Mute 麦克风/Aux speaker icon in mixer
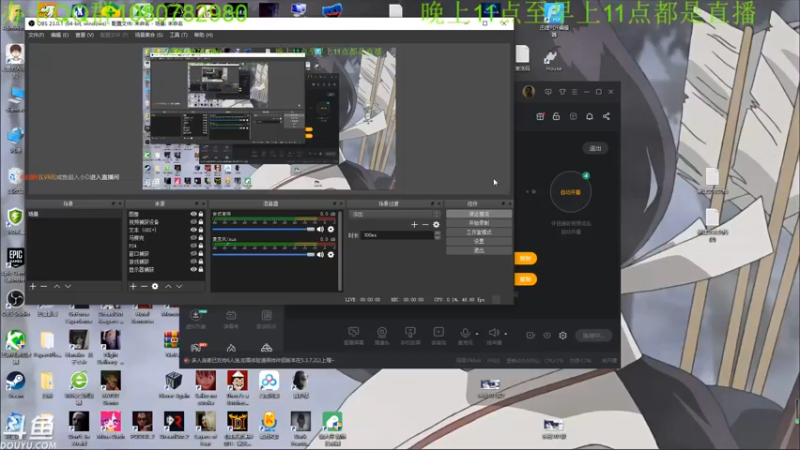The image size is (800, 450). (x=320, y=255)
